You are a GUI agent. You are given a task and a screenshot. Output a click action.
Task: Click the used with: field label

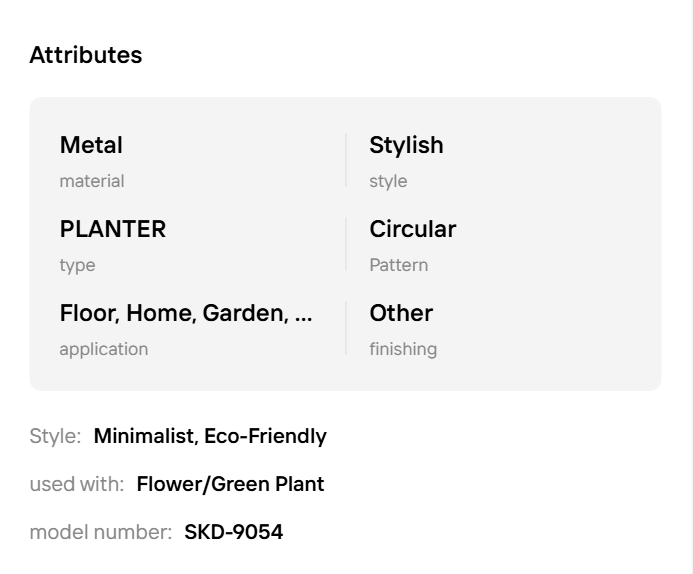click(76, 484)
